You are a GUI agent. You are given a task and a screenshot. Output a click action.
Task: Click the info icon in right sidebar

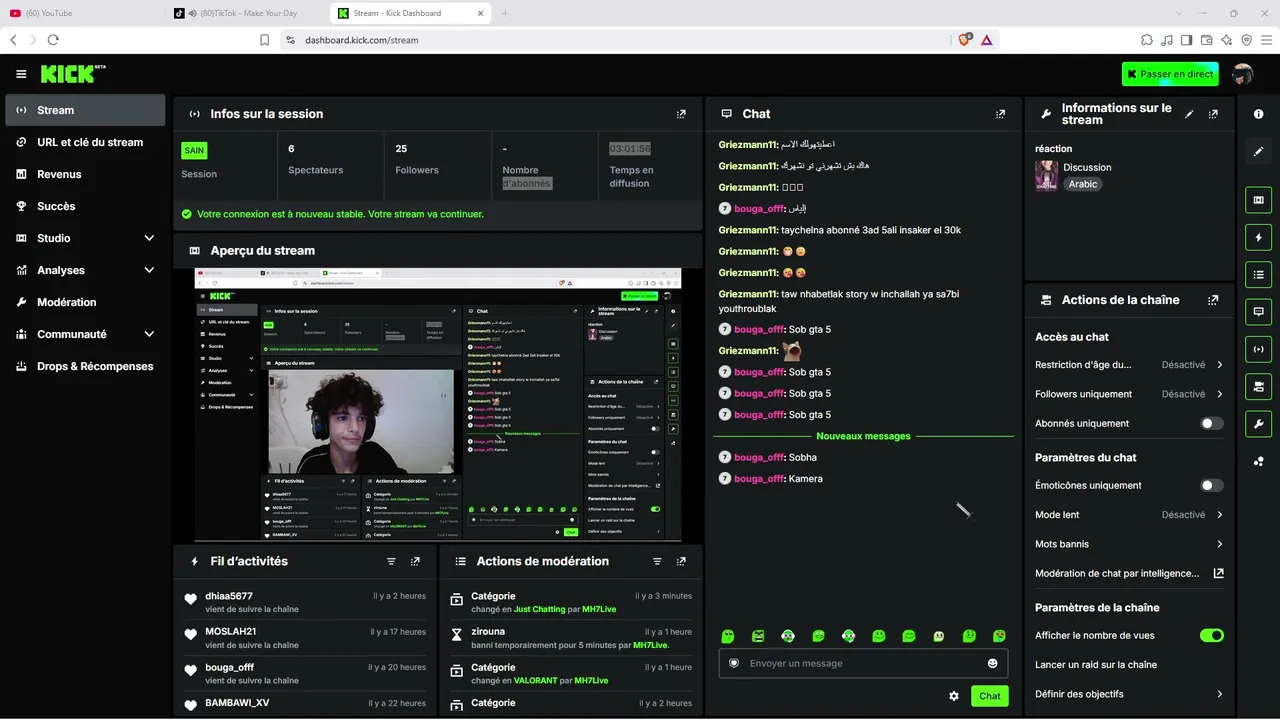tap(1258, 114)
